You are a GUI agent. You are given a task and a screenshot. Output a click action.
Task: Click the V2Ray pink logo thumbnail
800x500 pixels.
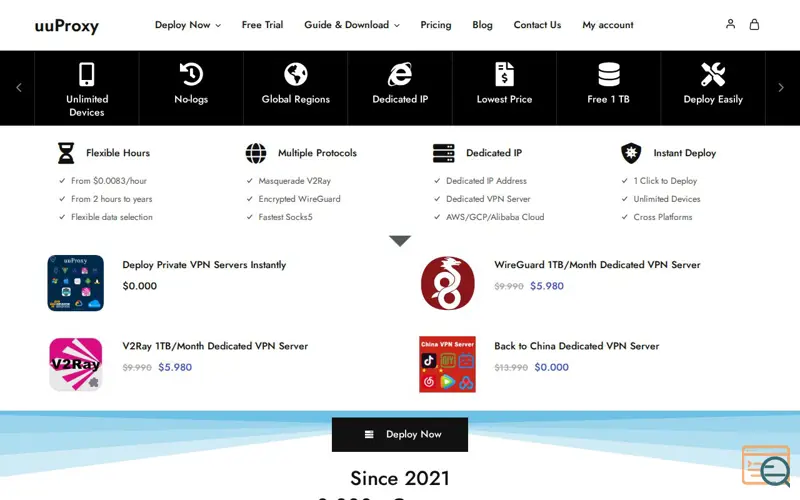[x=76, y=364]
